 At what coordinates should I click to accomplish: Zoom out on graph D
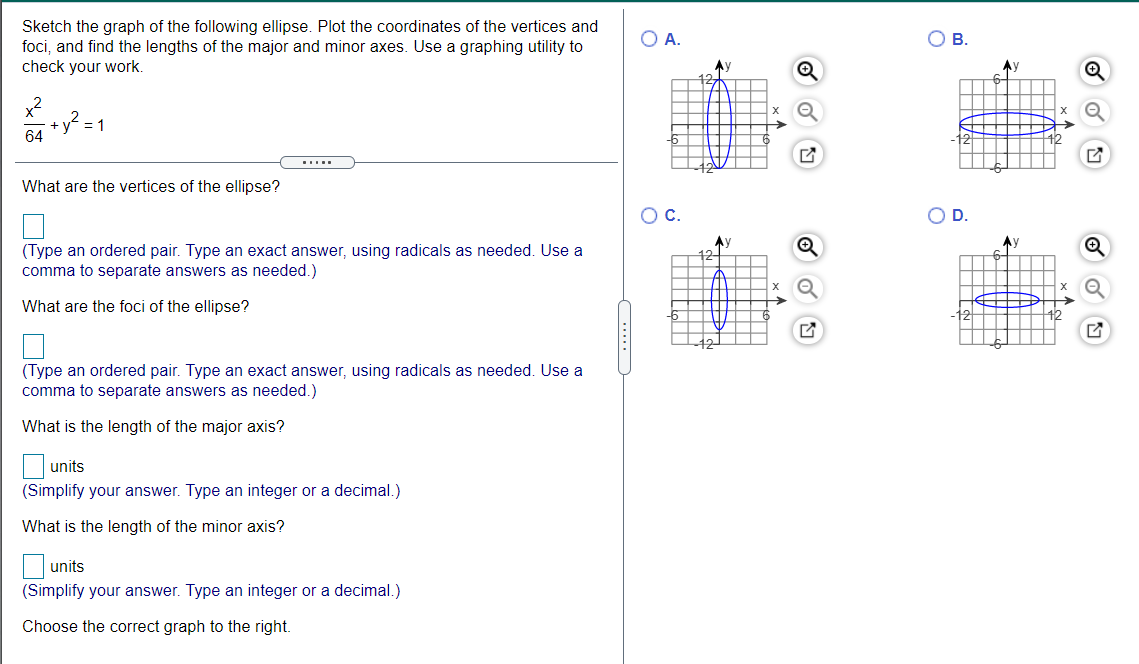[1094, 288]
